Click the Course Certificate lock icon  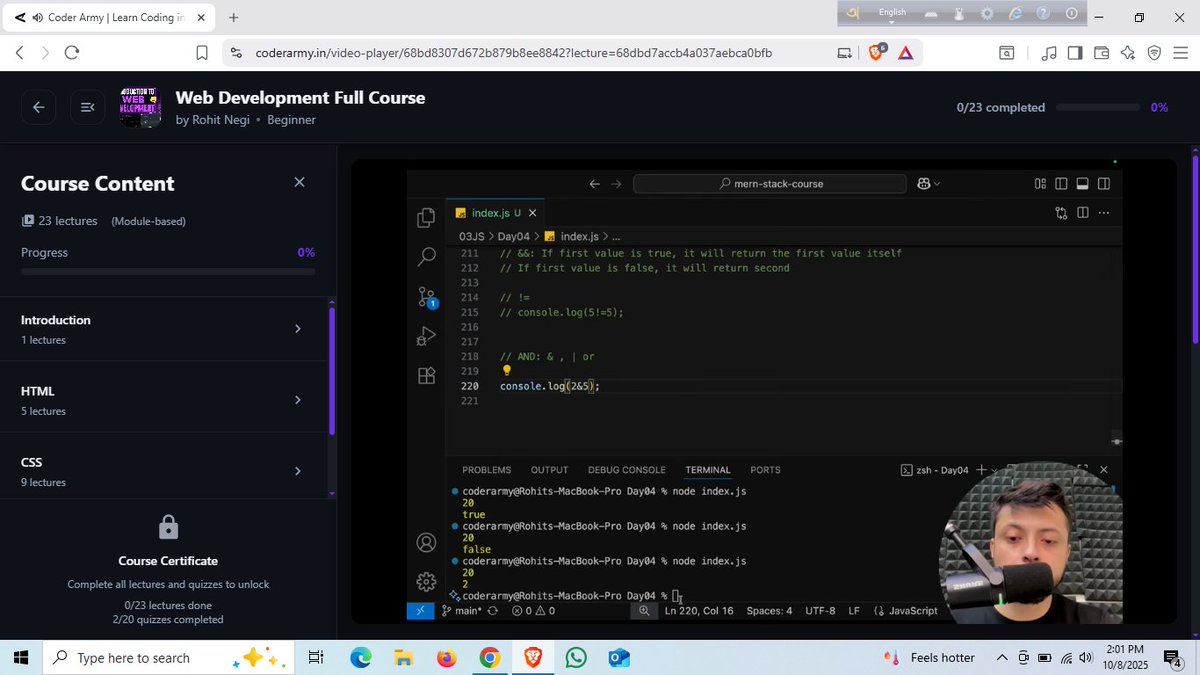(x=168, y=527)
